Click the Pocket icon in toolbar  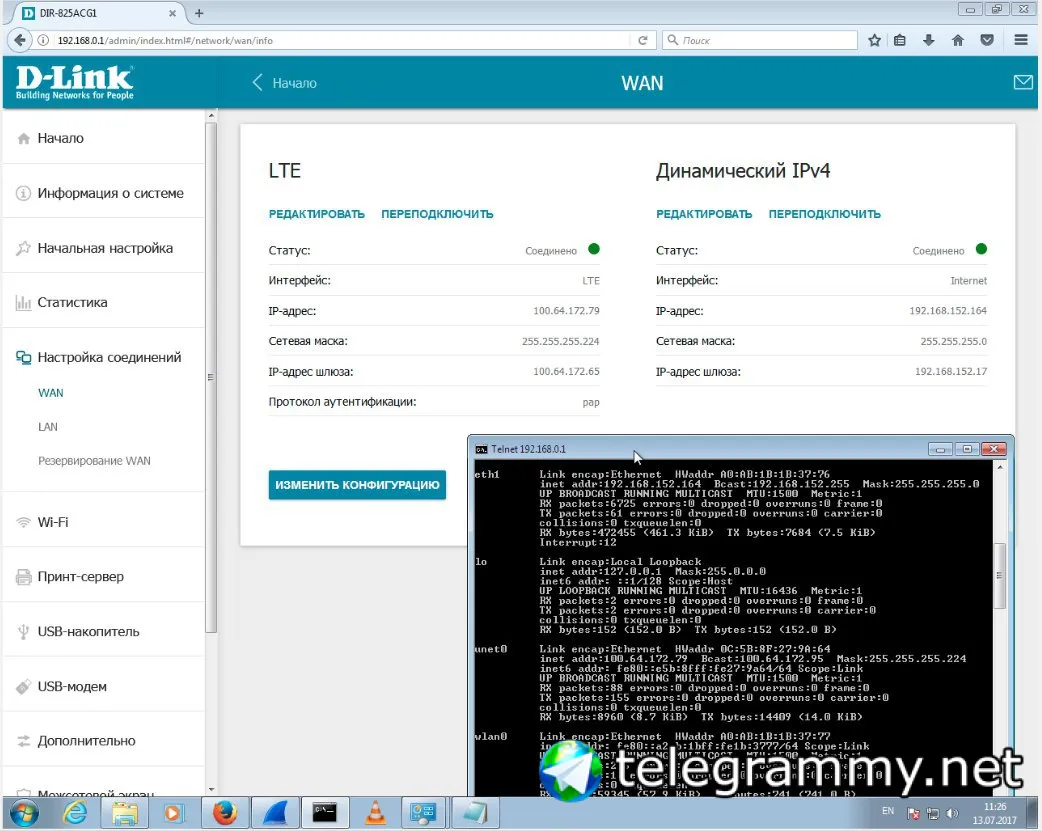click(x=987, y=40)
